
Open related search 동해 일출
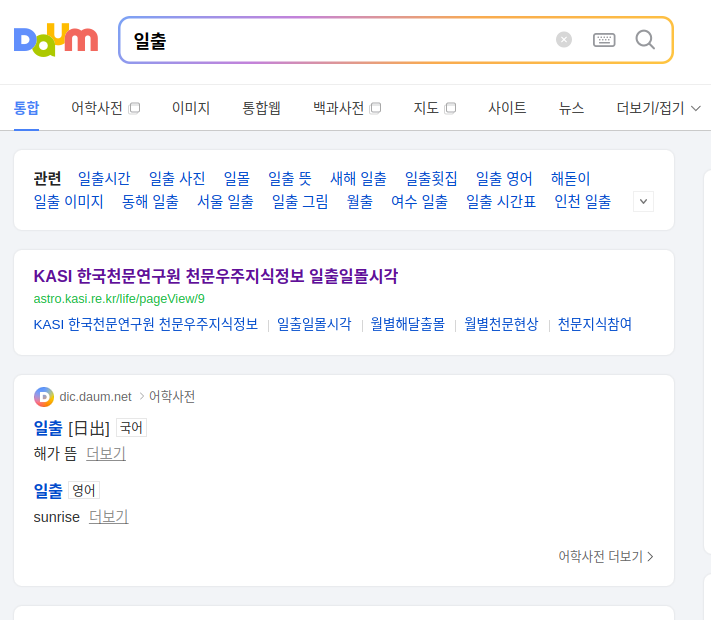(x=150, y=201)
